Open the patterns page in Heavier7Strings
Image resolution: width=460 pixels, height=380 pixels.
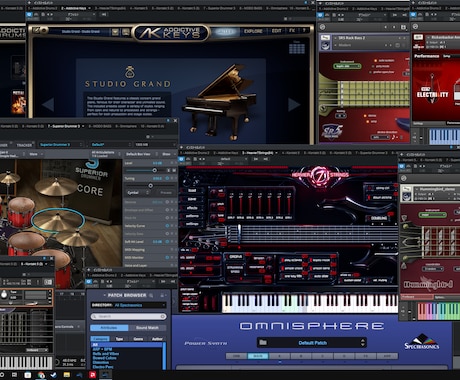coord(192,216)
